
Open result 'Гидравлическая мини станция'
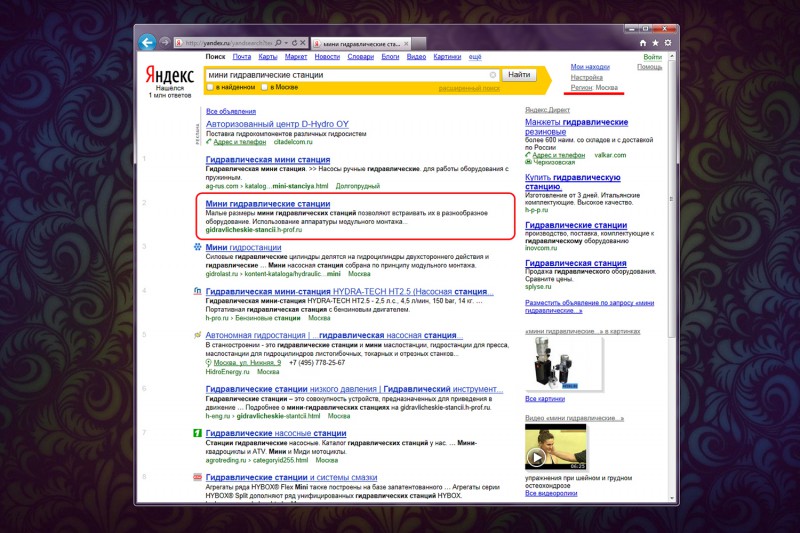(268, 160)
